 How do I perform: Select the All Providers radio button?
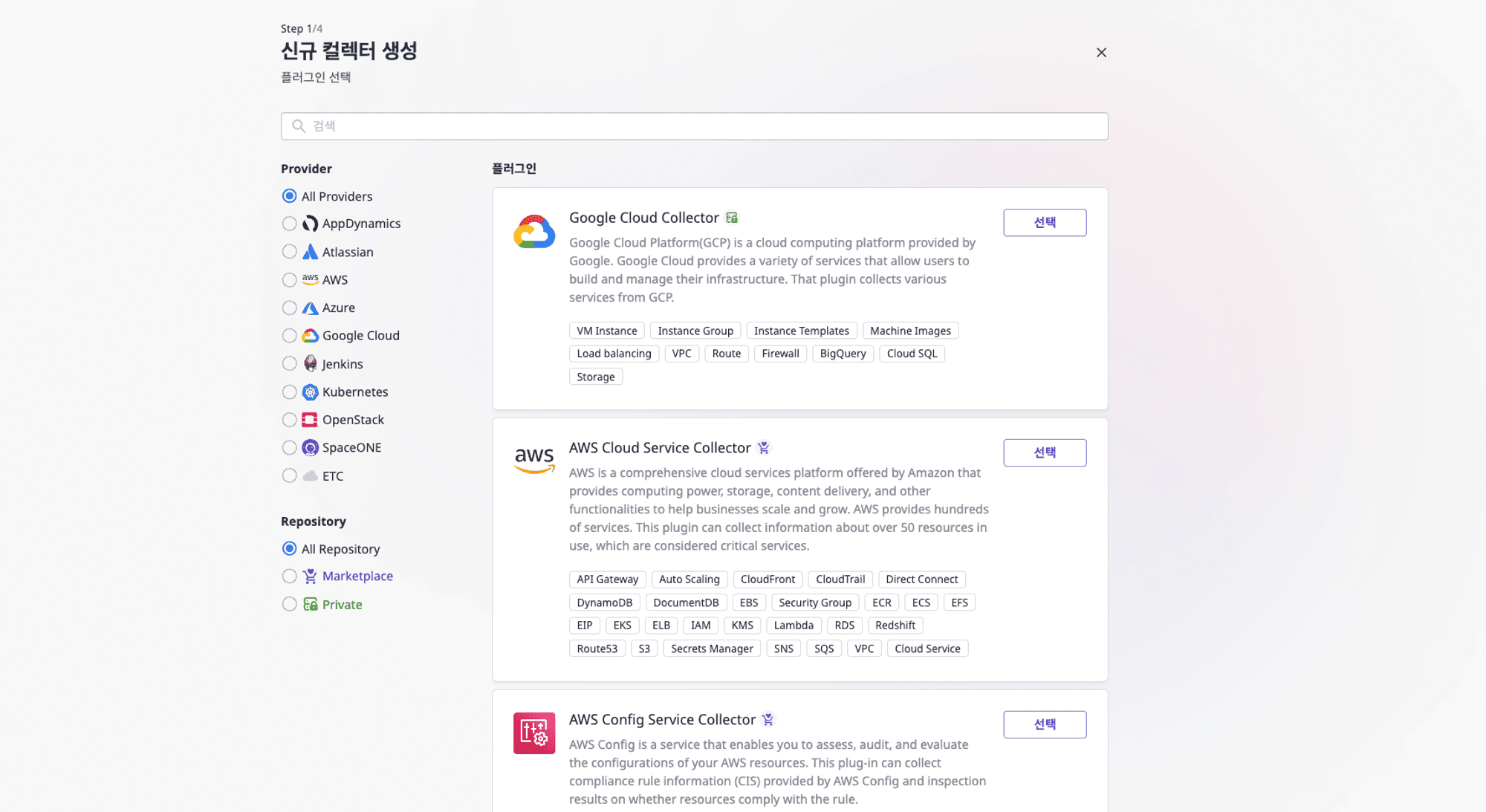click(289, 196)
